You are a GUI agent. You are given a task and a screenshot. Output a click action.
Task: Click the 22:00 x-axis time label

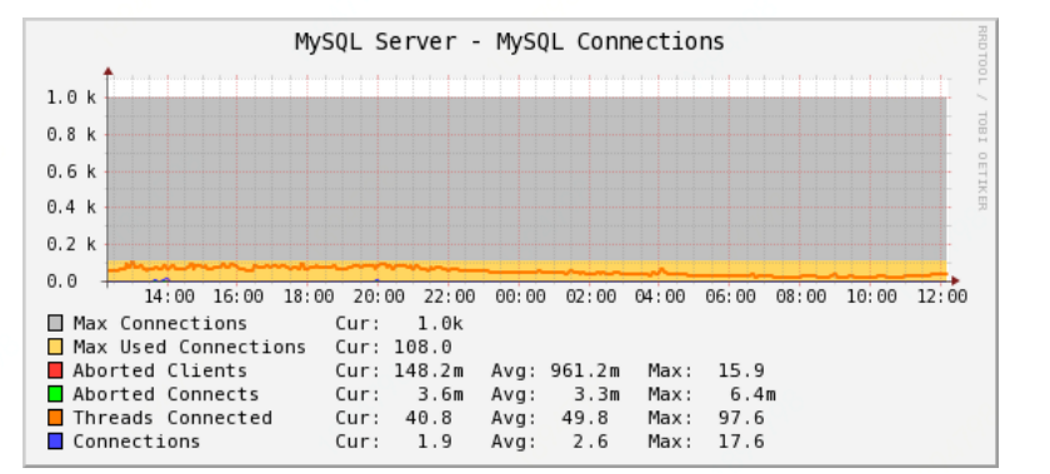[449, 296]
